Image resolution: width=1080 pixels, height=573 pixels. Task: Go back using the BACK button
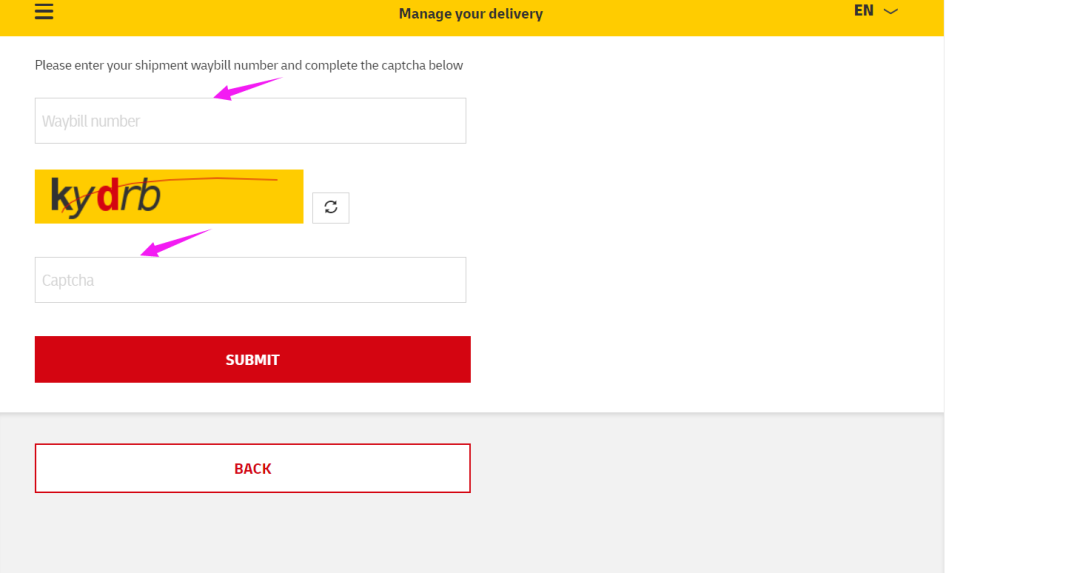(x=253, y=468)
